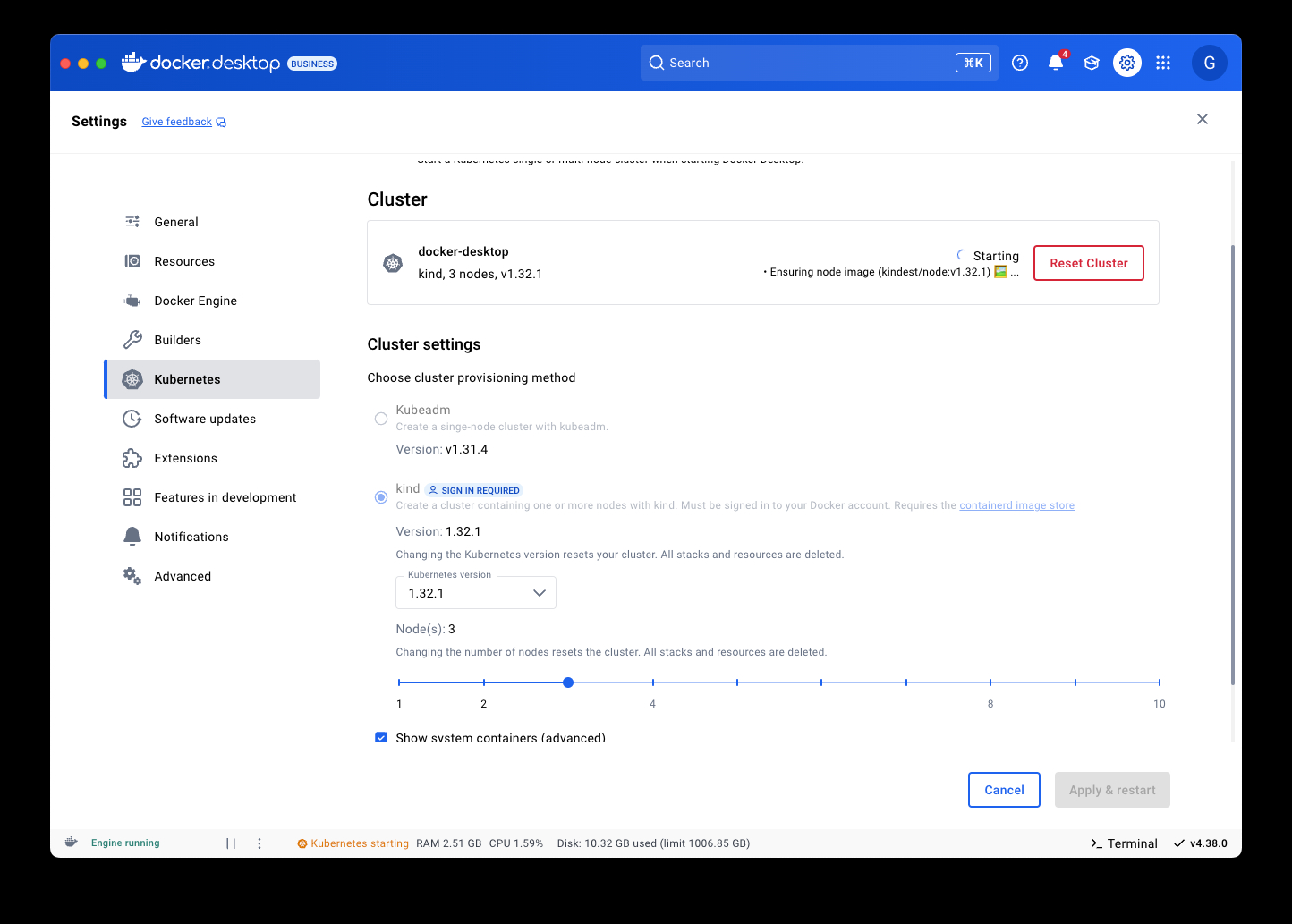Image resolution: width=1292 pixels, height=924 pixels.
Task: Open the containerd image store link
Action: coord(1016,505)
